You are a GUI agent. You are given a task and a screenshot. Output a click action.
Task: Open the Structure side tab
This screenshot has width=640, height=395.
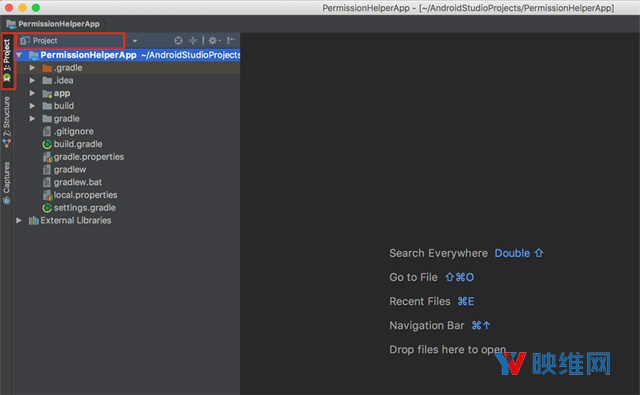click(7, 122)
